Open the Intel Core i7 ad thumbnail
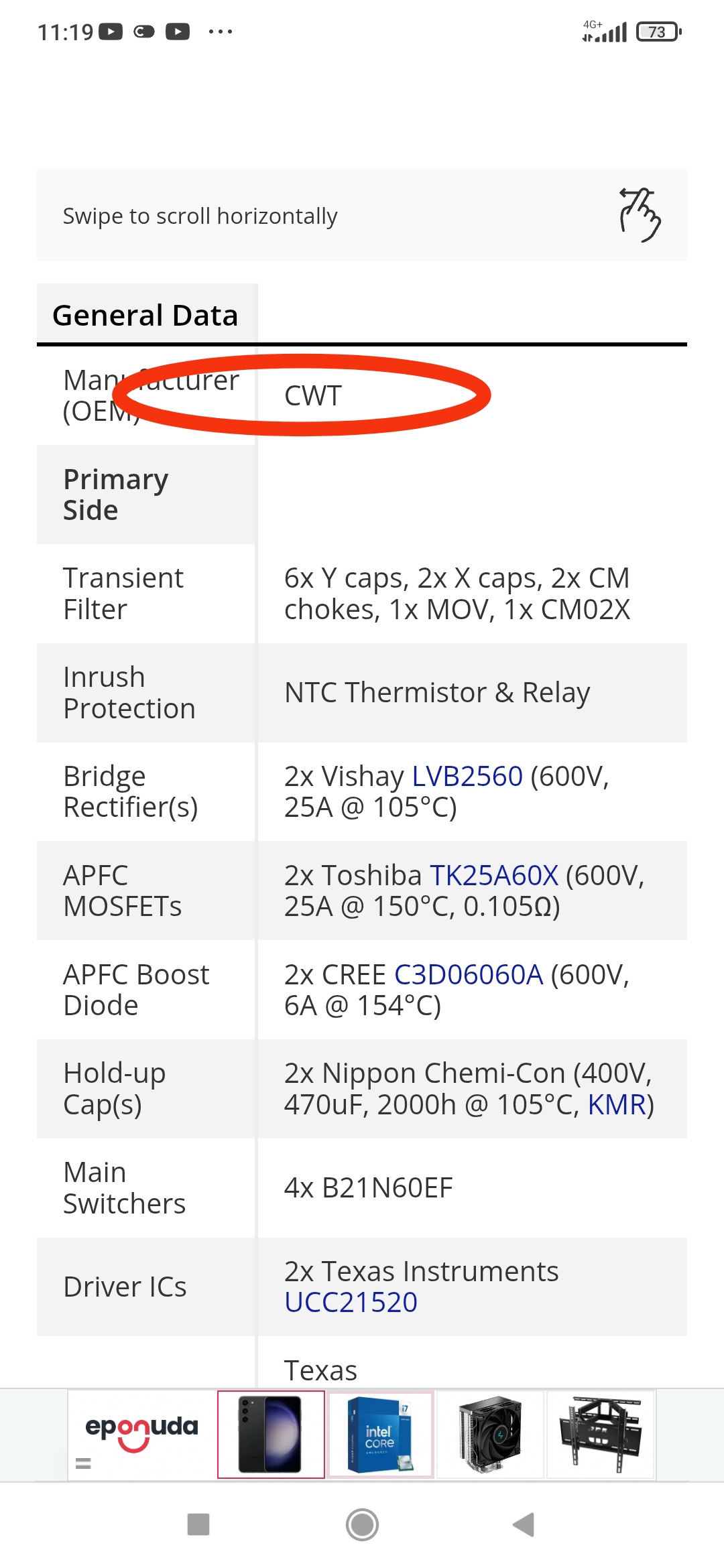724x1568 pixels. point(380,1434)
